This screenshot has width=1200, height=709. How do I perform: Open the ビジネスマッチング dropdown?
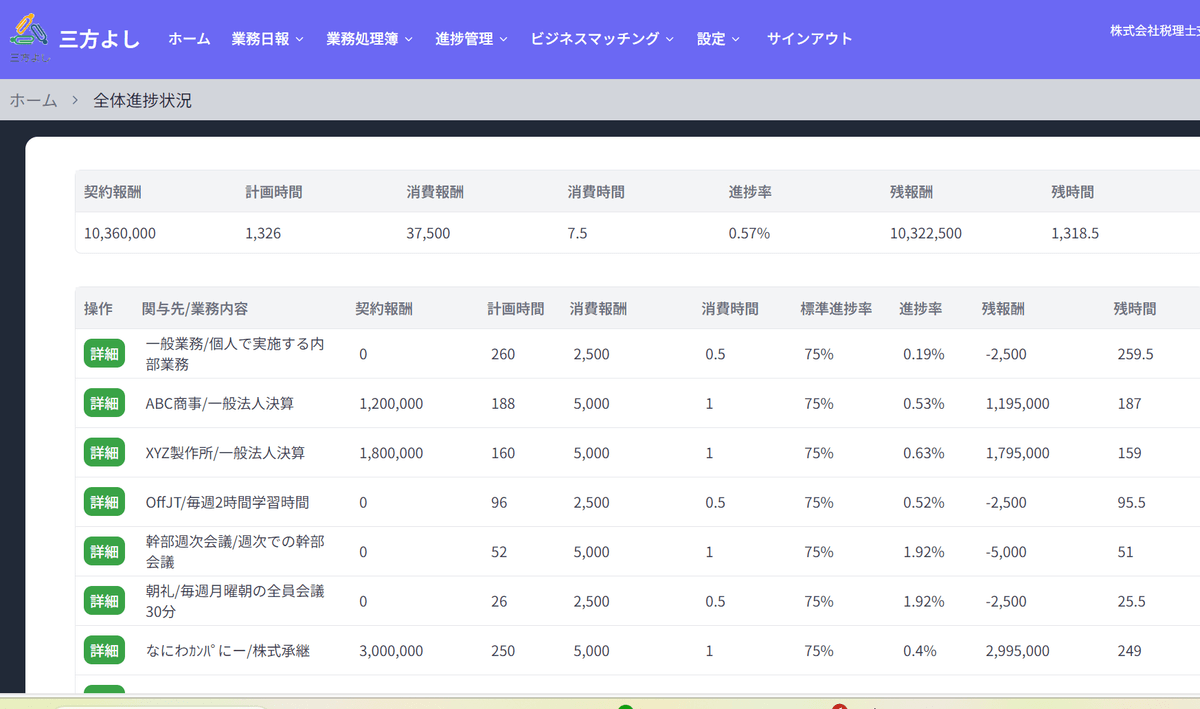tap(601, 39)
